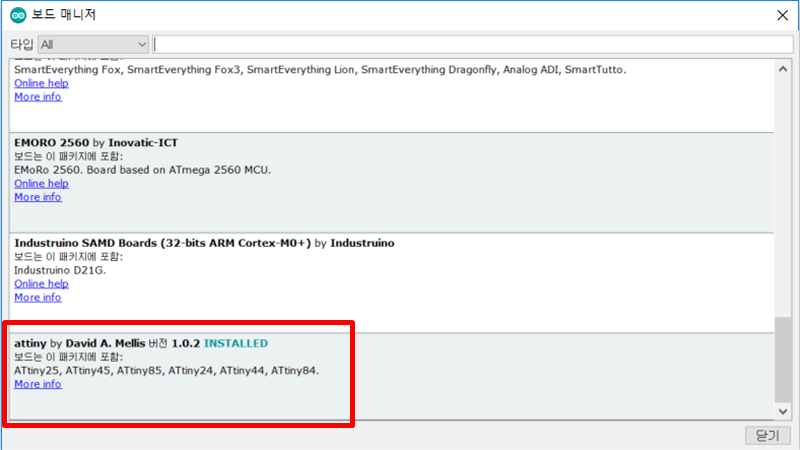
Task: Click the EMoRo 2560 board description text
Action: [x=142, y=170]
